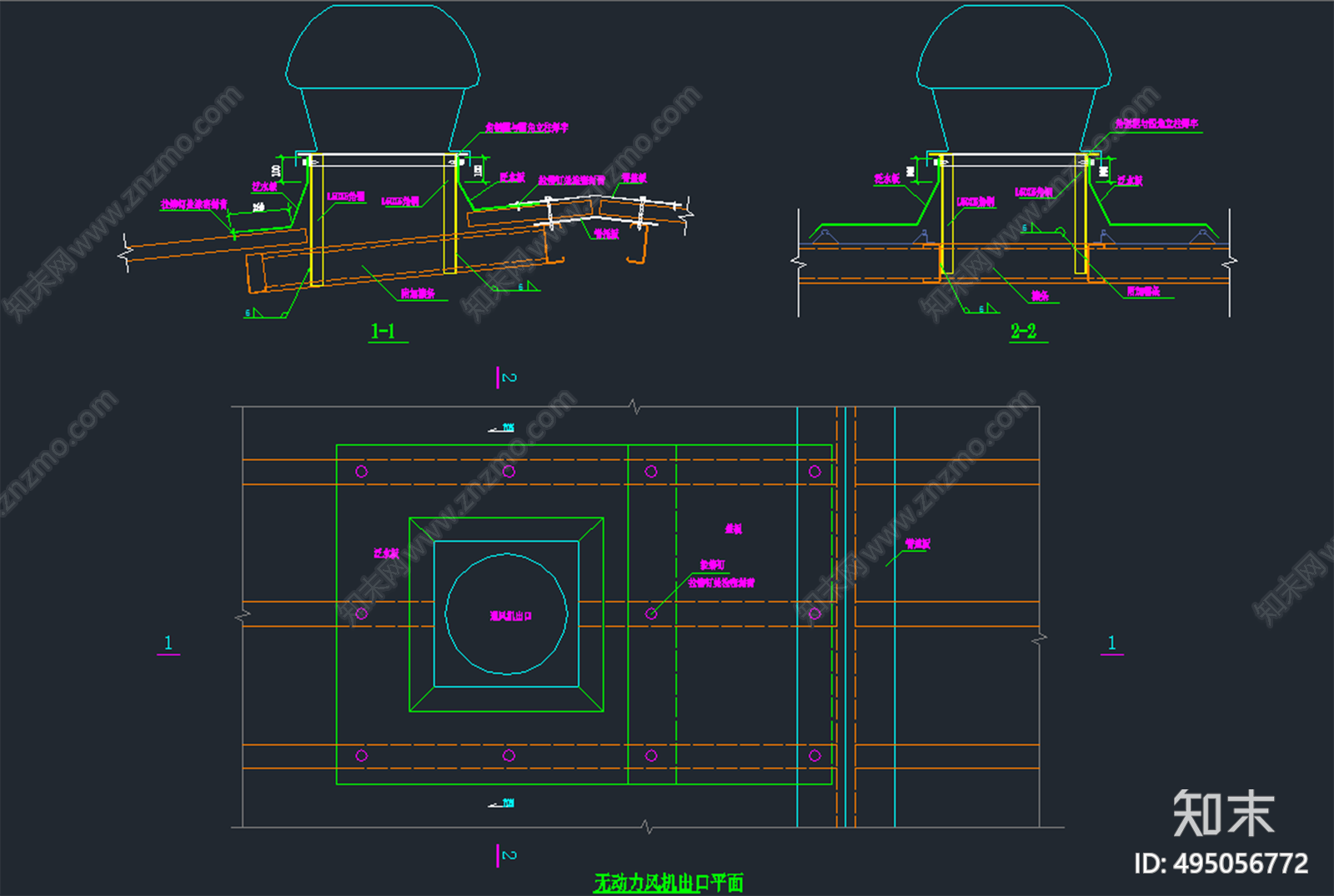Select the cyan ventilator outlet circle in plan
The width and height of the screenshot is (1334, 896).
click(x=506, y=614)
